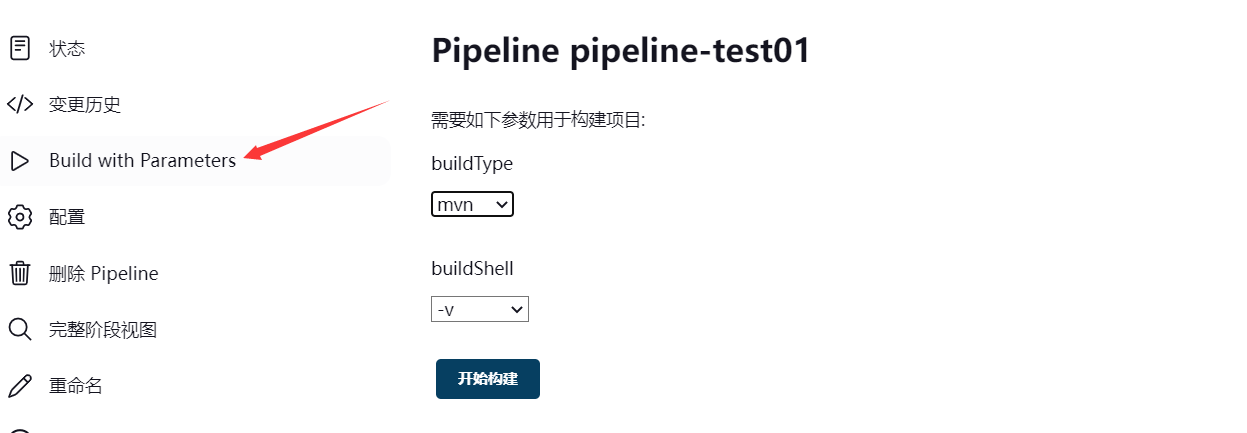Select 重命名 text entry

coord(76,385)
